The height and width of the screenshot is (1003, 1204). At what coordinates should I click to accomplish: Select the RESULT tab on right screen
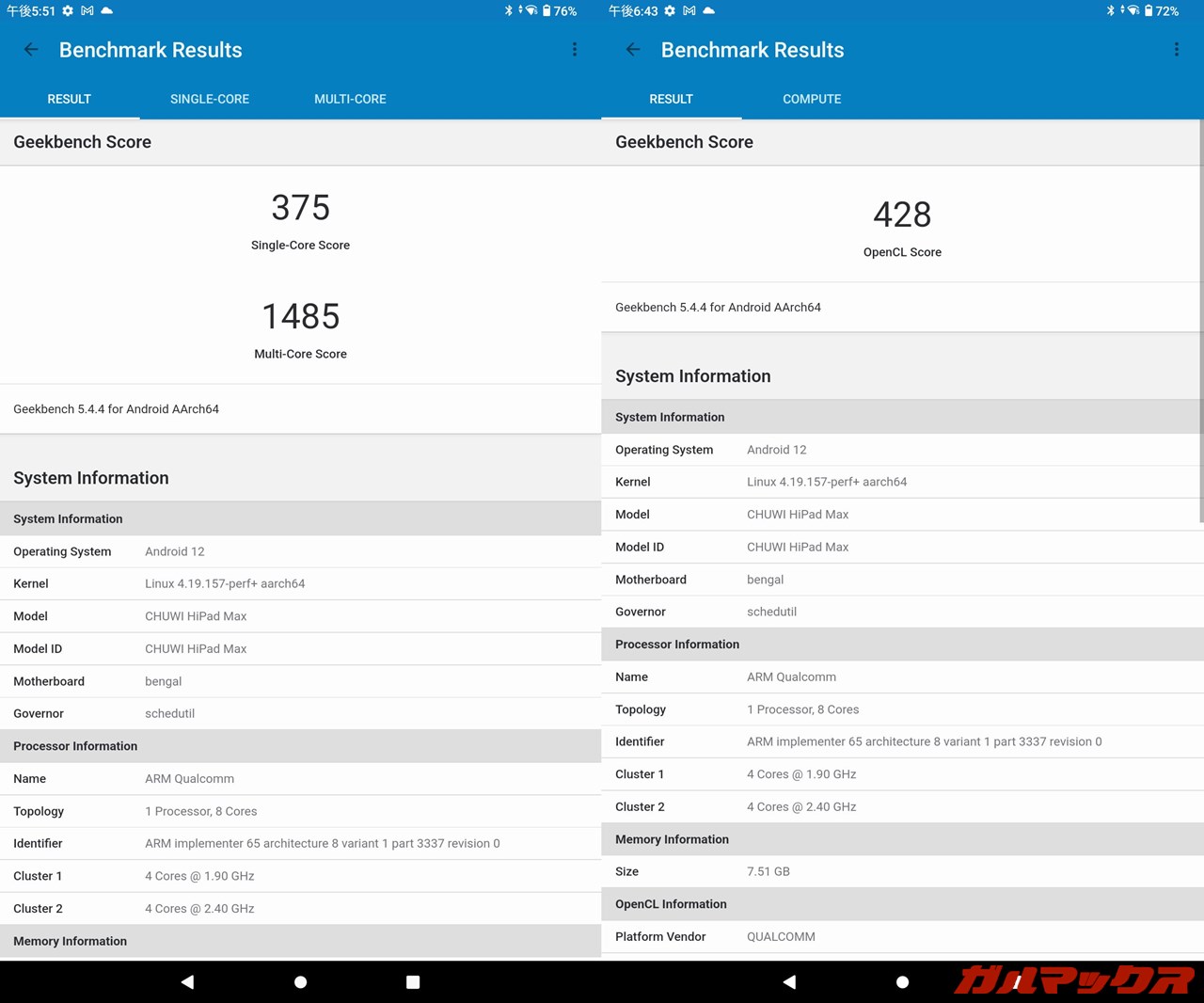671,99
